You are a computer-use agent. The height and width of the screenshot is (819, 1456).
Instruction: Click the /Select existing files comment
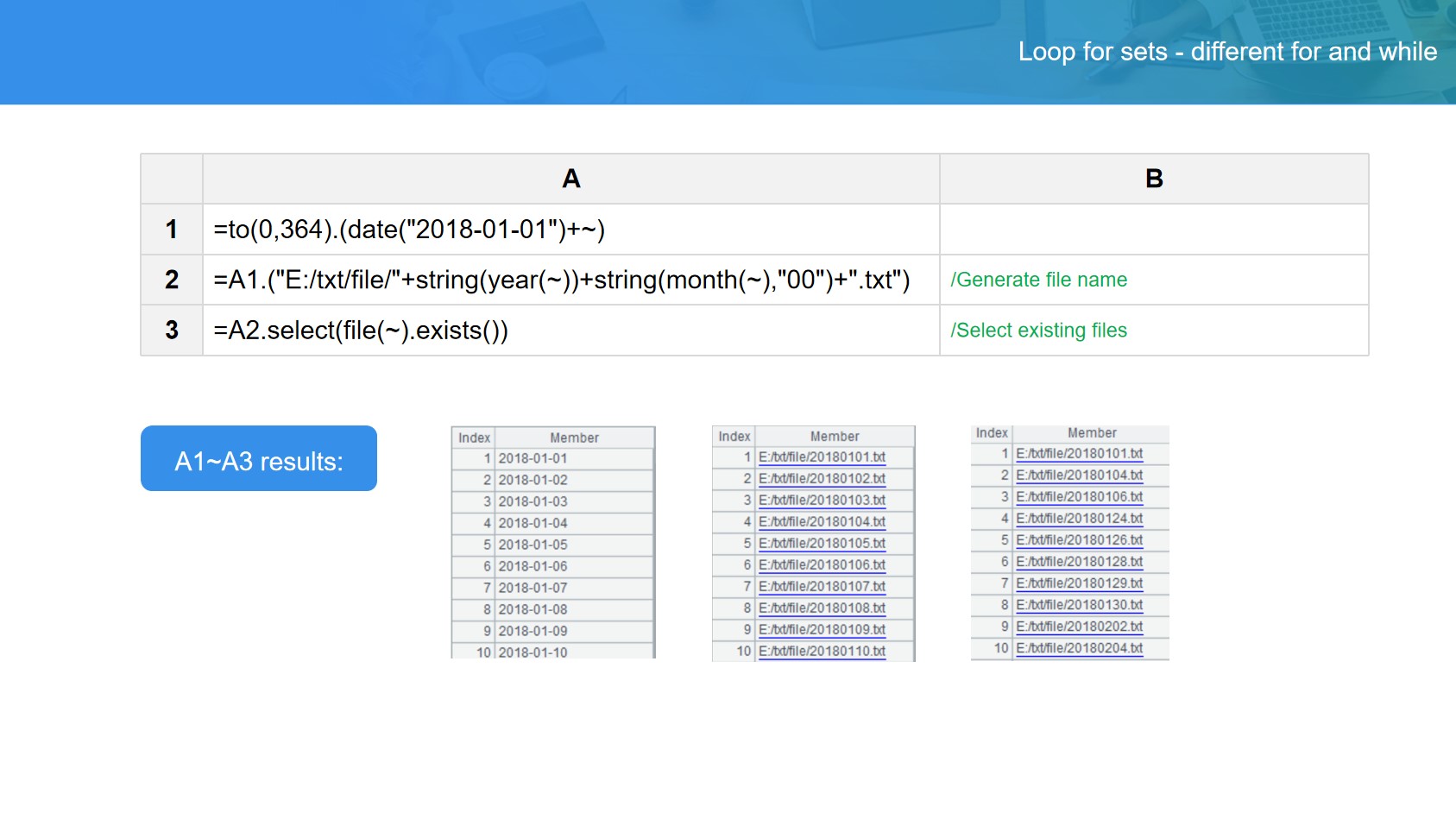pos(1038,331)
